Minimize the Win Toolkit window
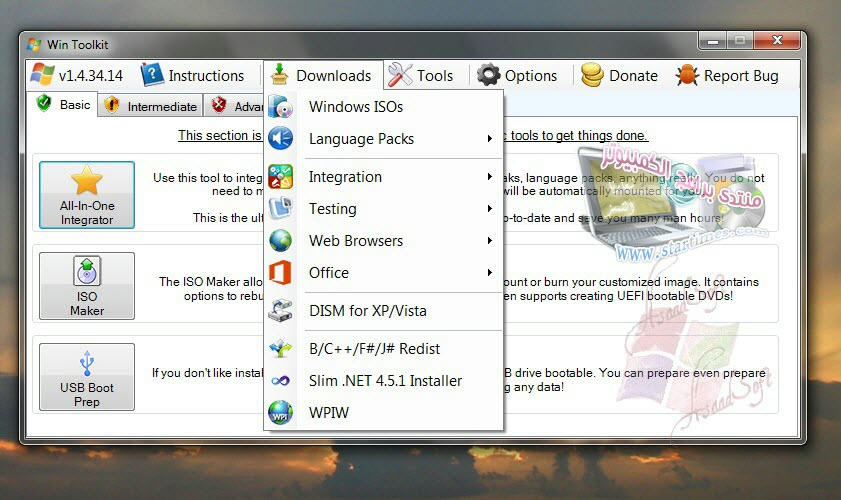 click(x=713, y=41)
